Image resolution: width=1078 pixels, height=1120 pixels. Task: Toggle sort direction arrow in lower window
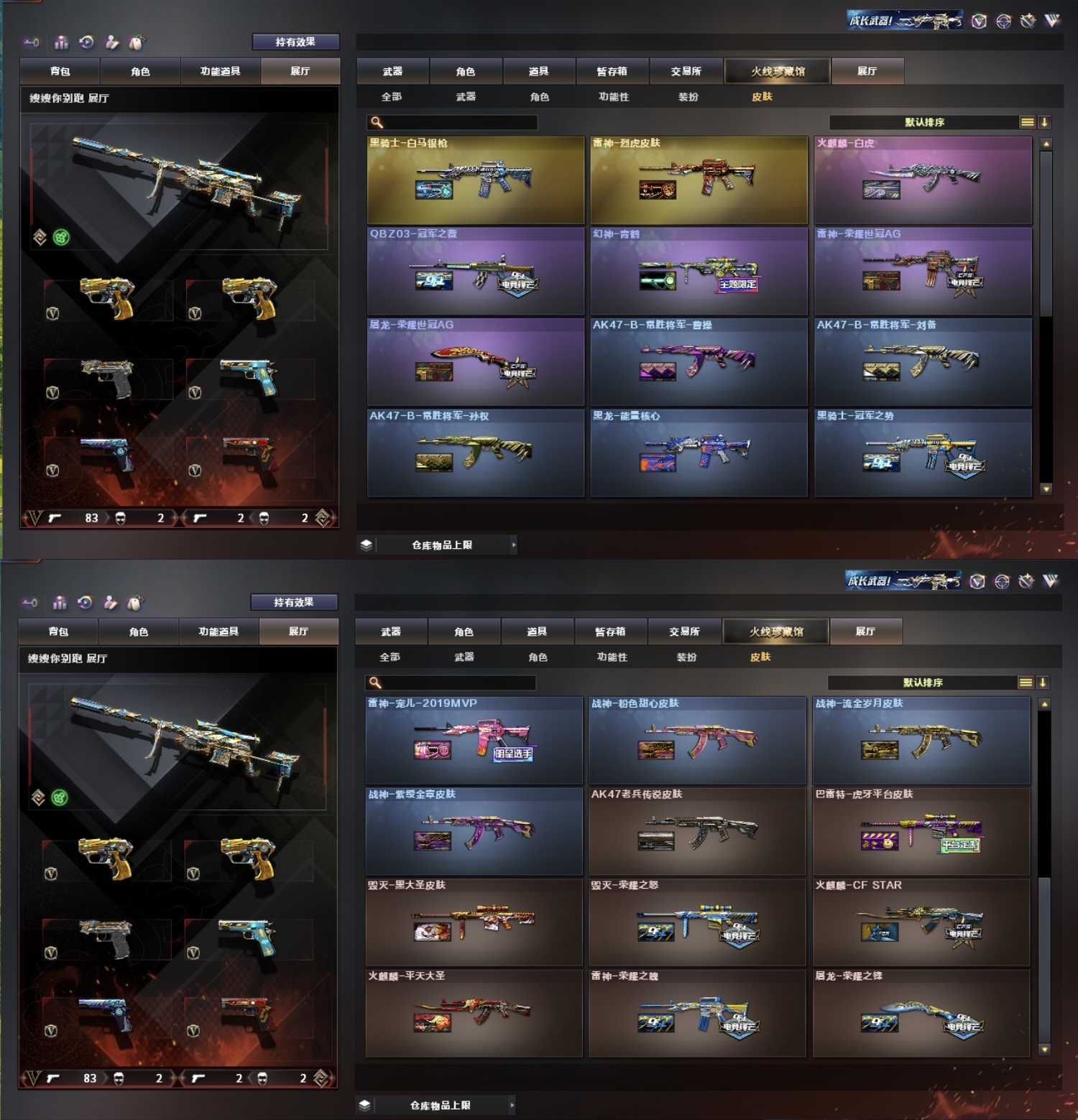pos(1044,682)
